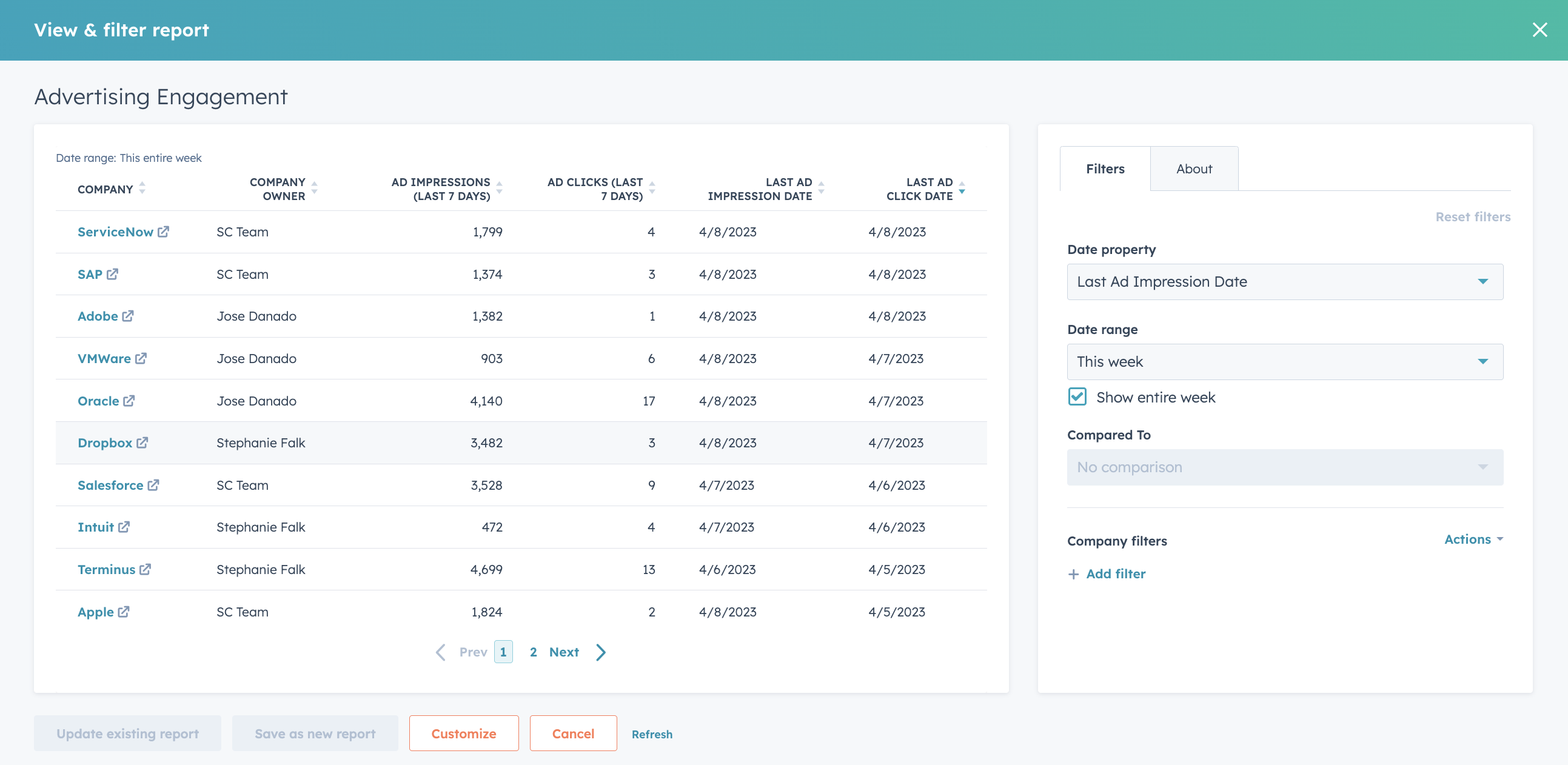The width and height of the screenshot is (1568, 765).
Task: Click Ad Clicks (Last 7 Days) header
Action: coord(595,189)
